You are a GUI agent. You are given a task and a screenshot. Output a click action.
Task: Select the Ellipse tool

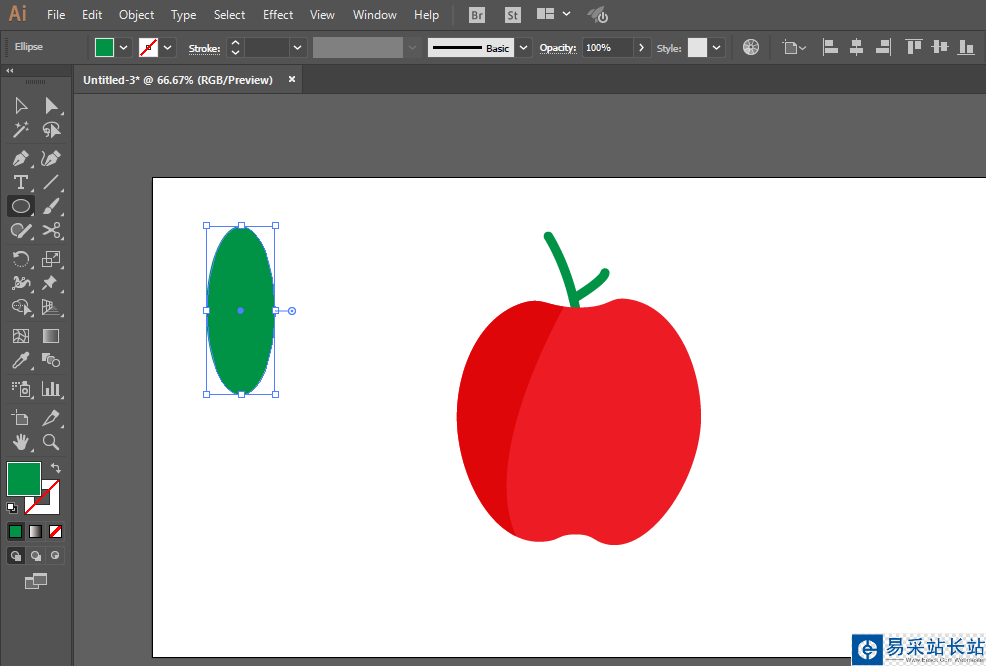(x=21, y=206)
